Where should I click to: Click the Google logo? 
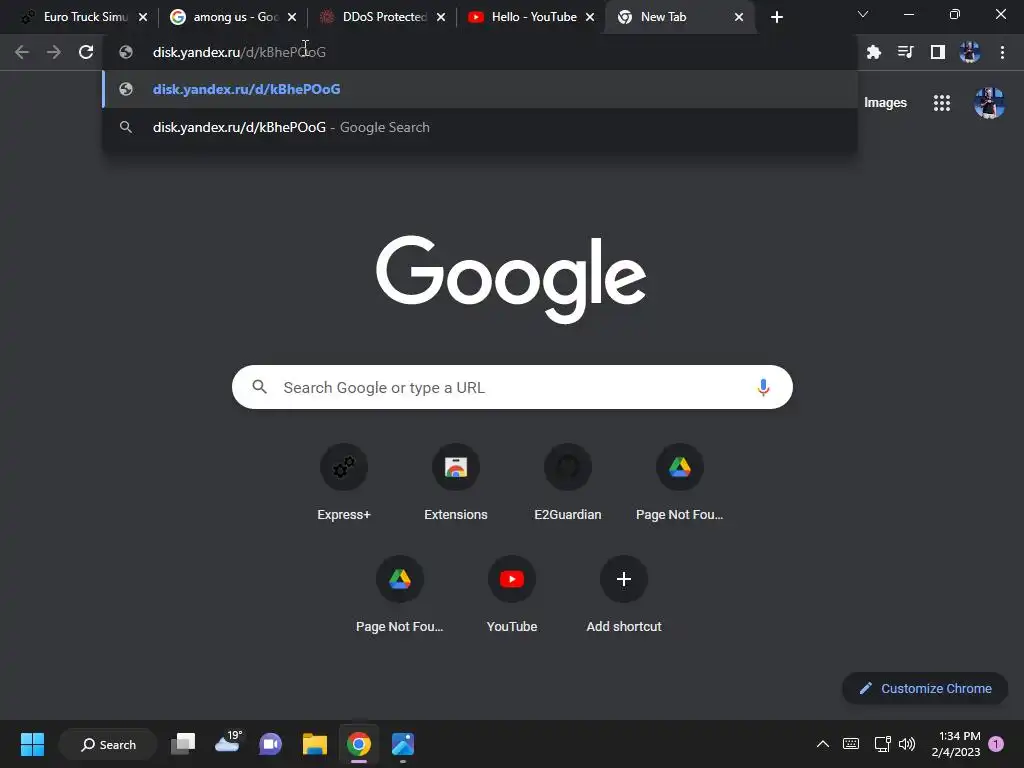[x=511, y=279]
